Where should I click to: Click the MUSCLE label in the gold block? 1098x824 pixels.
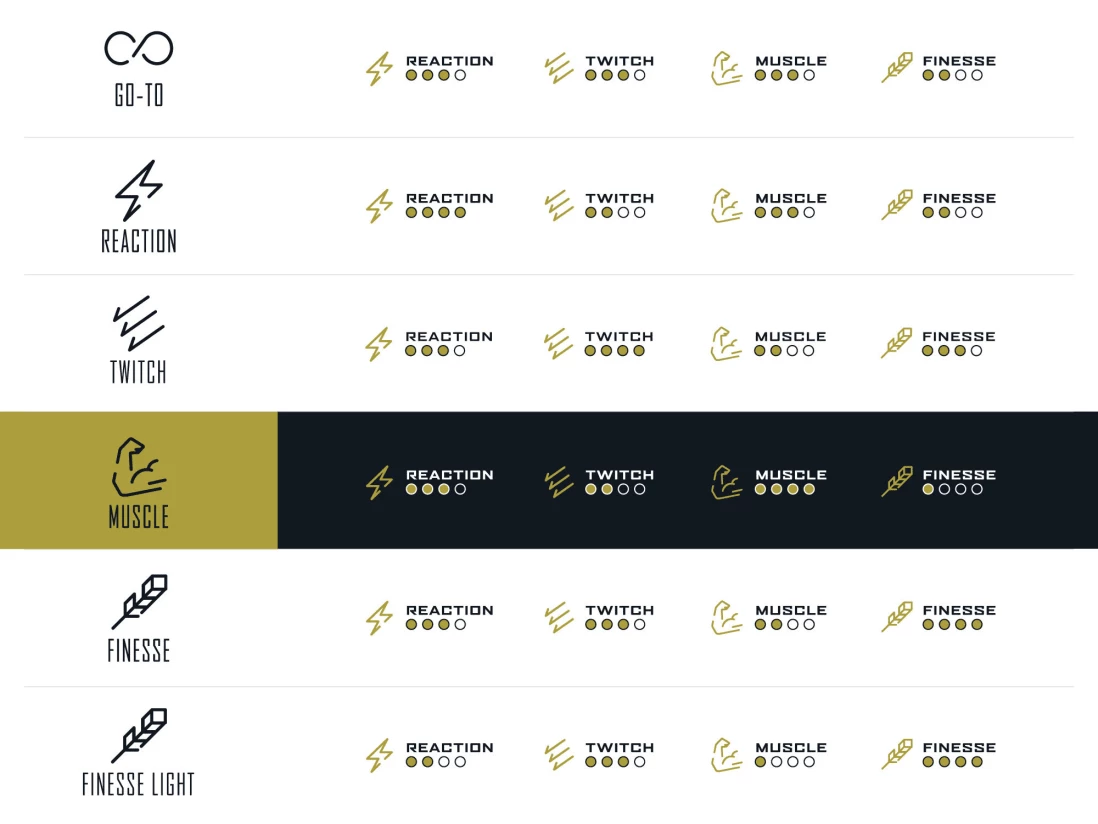[x=139, y=517]
